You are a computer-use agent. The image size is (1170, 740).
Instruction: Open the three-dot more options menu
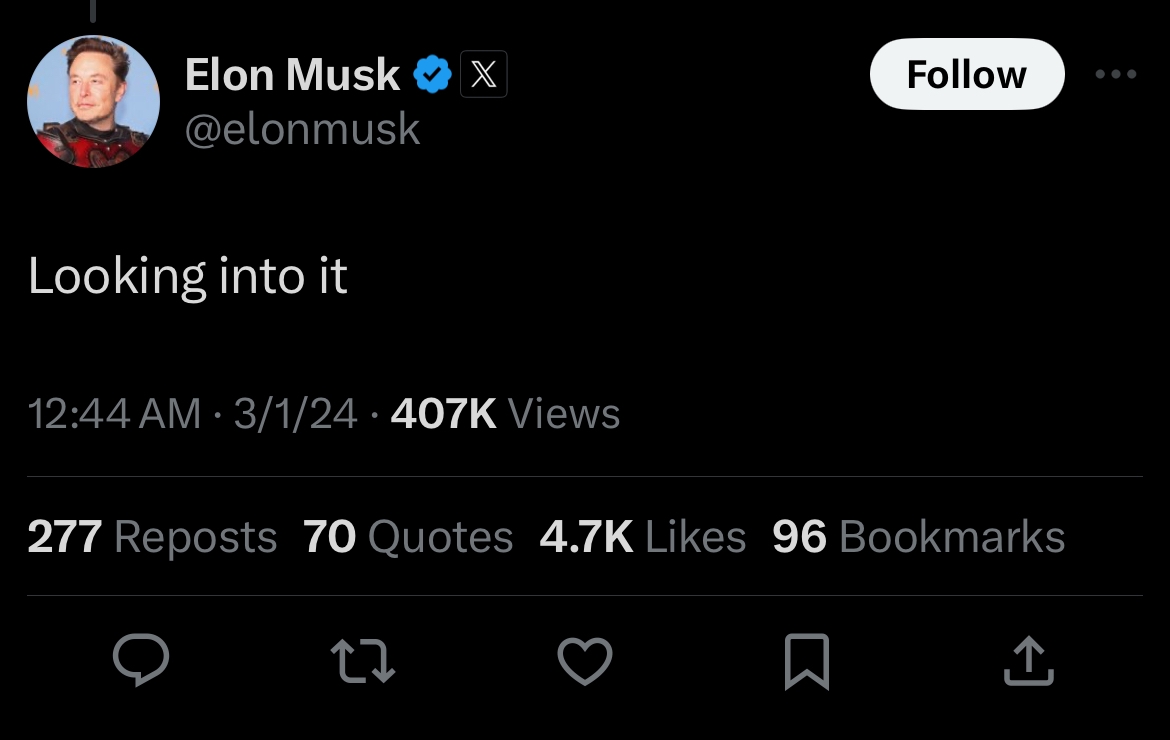[x=1115, y=75]
